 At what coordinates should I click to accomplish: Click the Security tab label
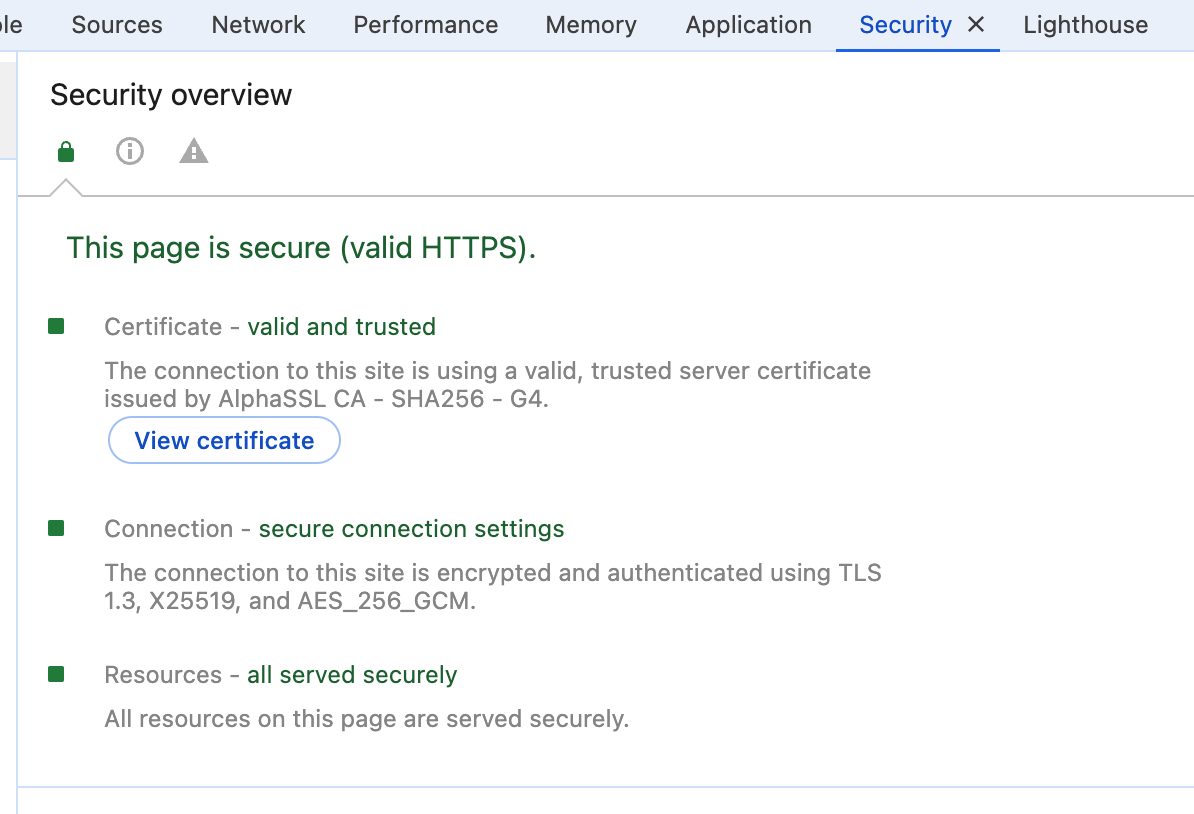[905, 25]
